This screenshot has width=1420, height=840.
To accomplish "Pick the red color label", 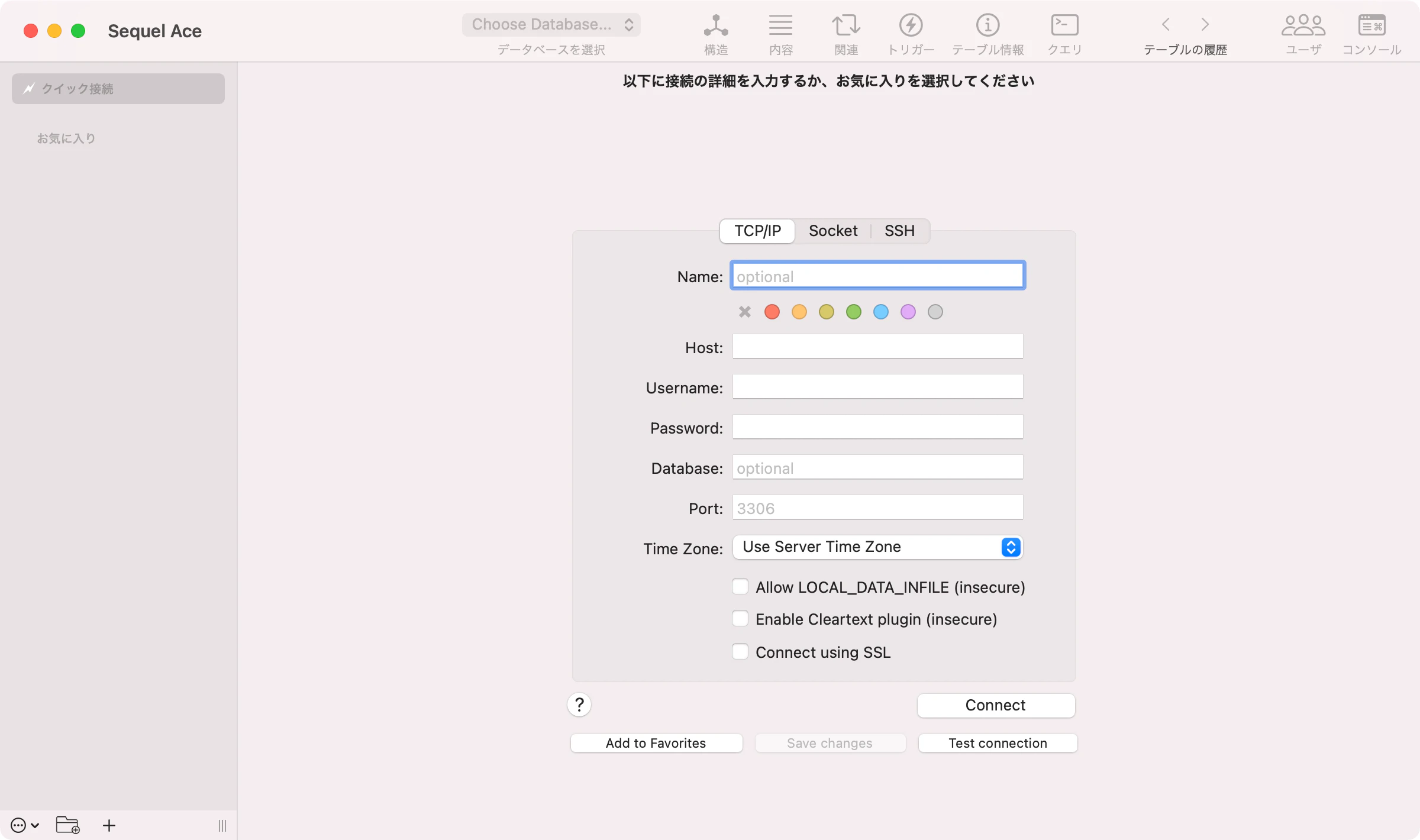I will tap(772, 312).
